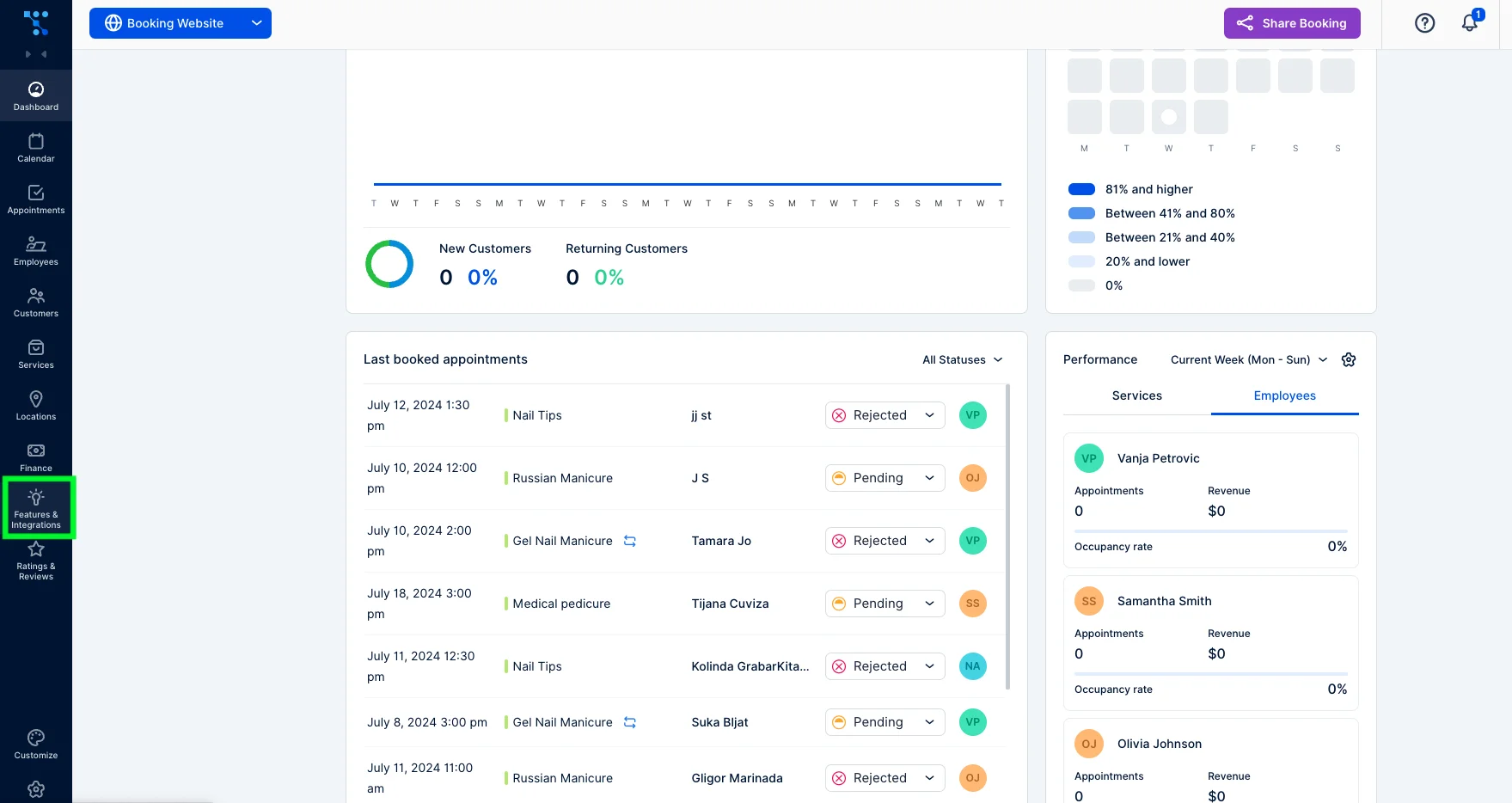Click Vanja Petrovic's VP avatar in Performance

(x=1089, y=458)
